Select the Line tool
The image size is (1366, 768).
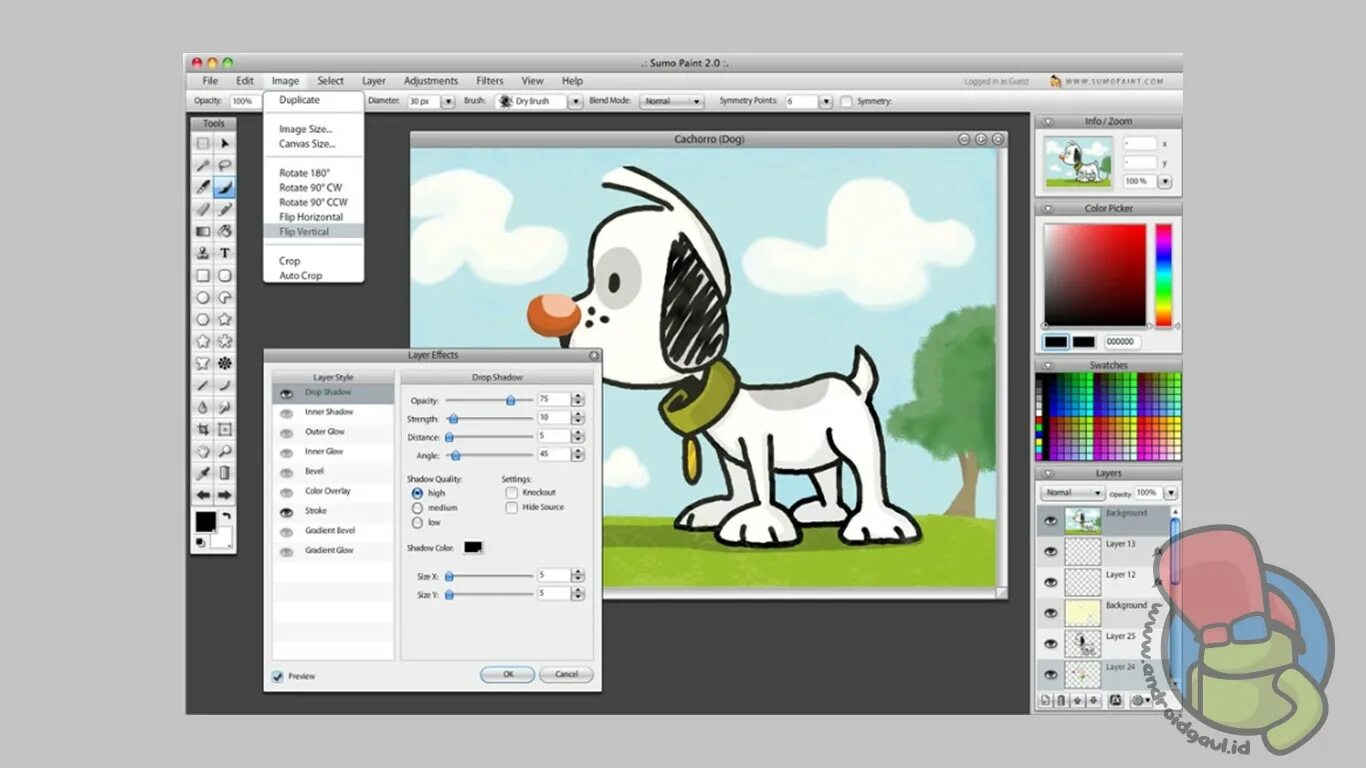[203, 385]
